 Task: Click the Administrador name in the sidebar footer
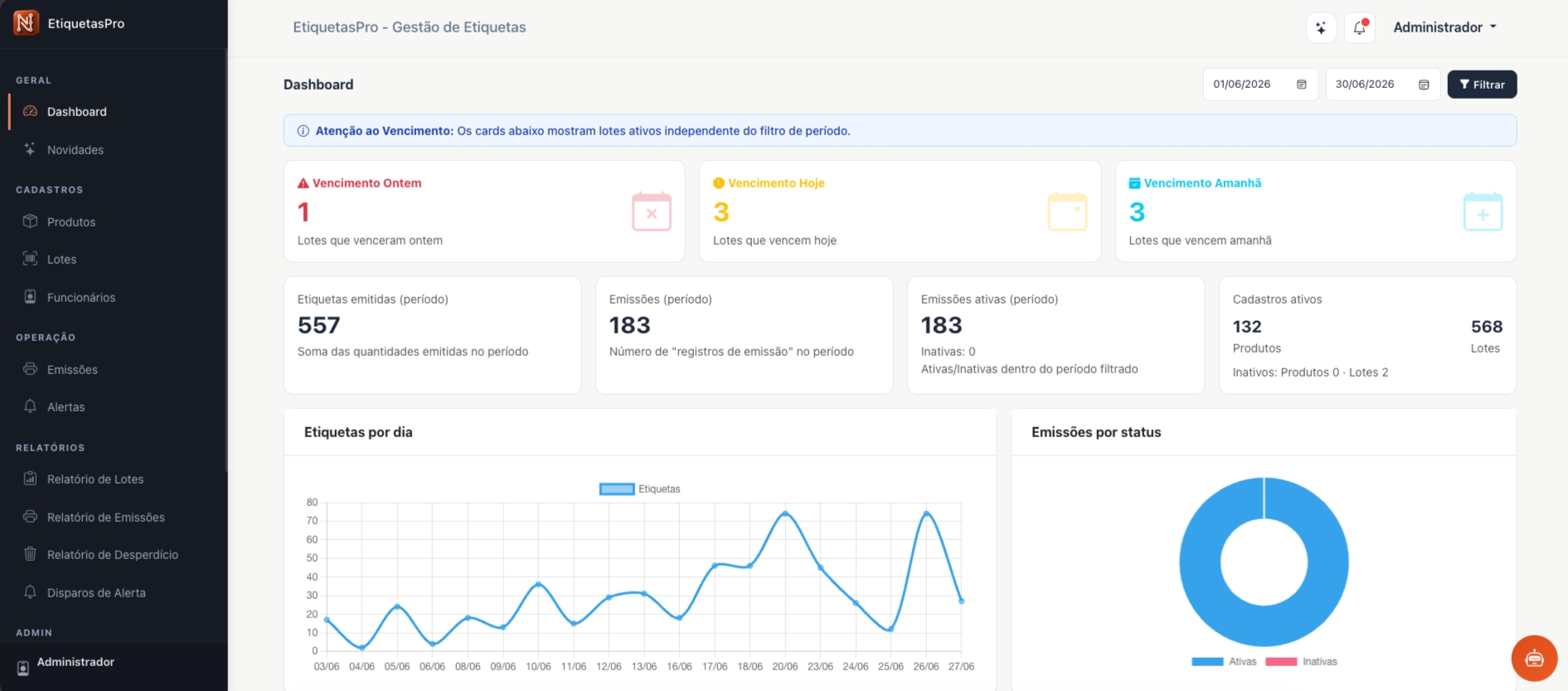(x=75, y=662)
